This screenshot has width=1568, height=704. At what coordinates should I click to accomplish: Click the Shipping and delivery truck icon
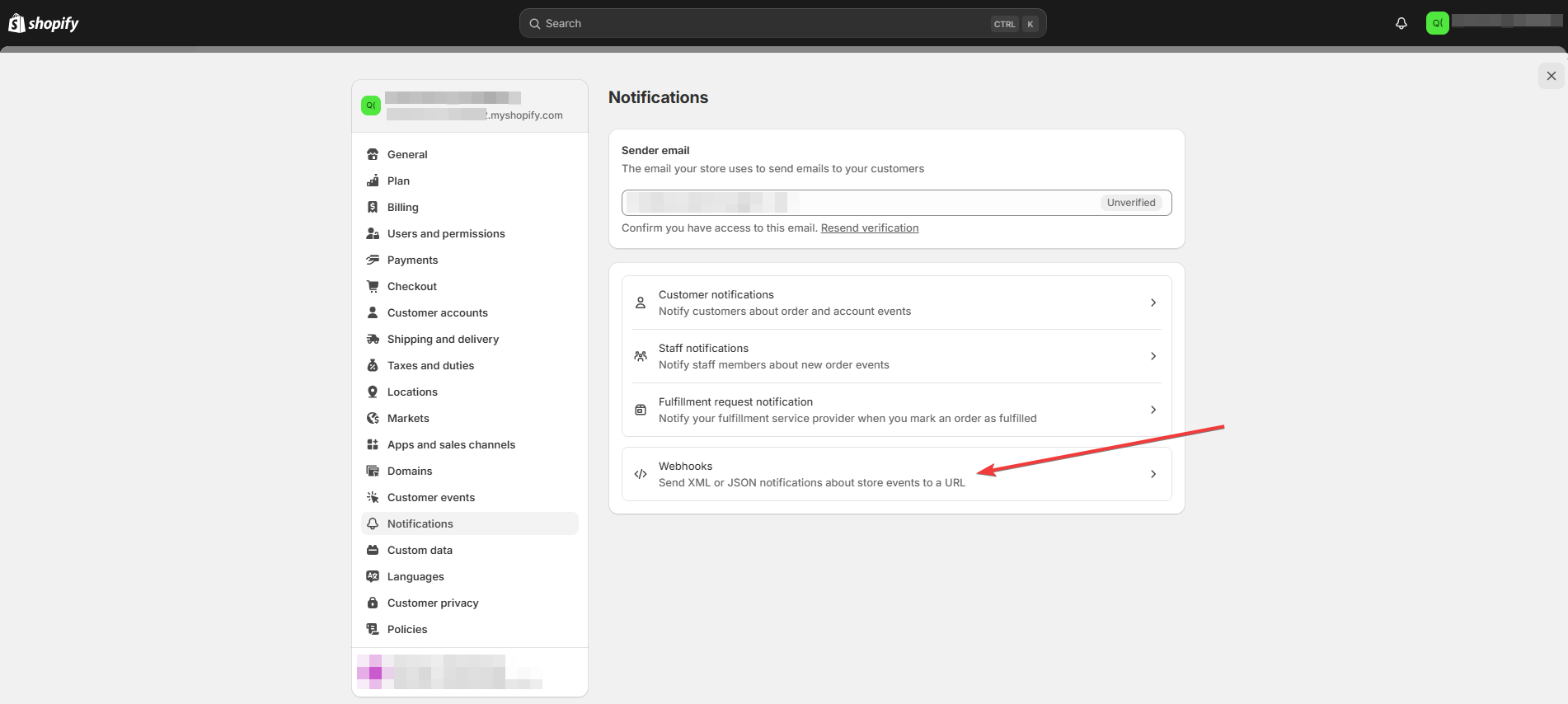tap(373, 339)
